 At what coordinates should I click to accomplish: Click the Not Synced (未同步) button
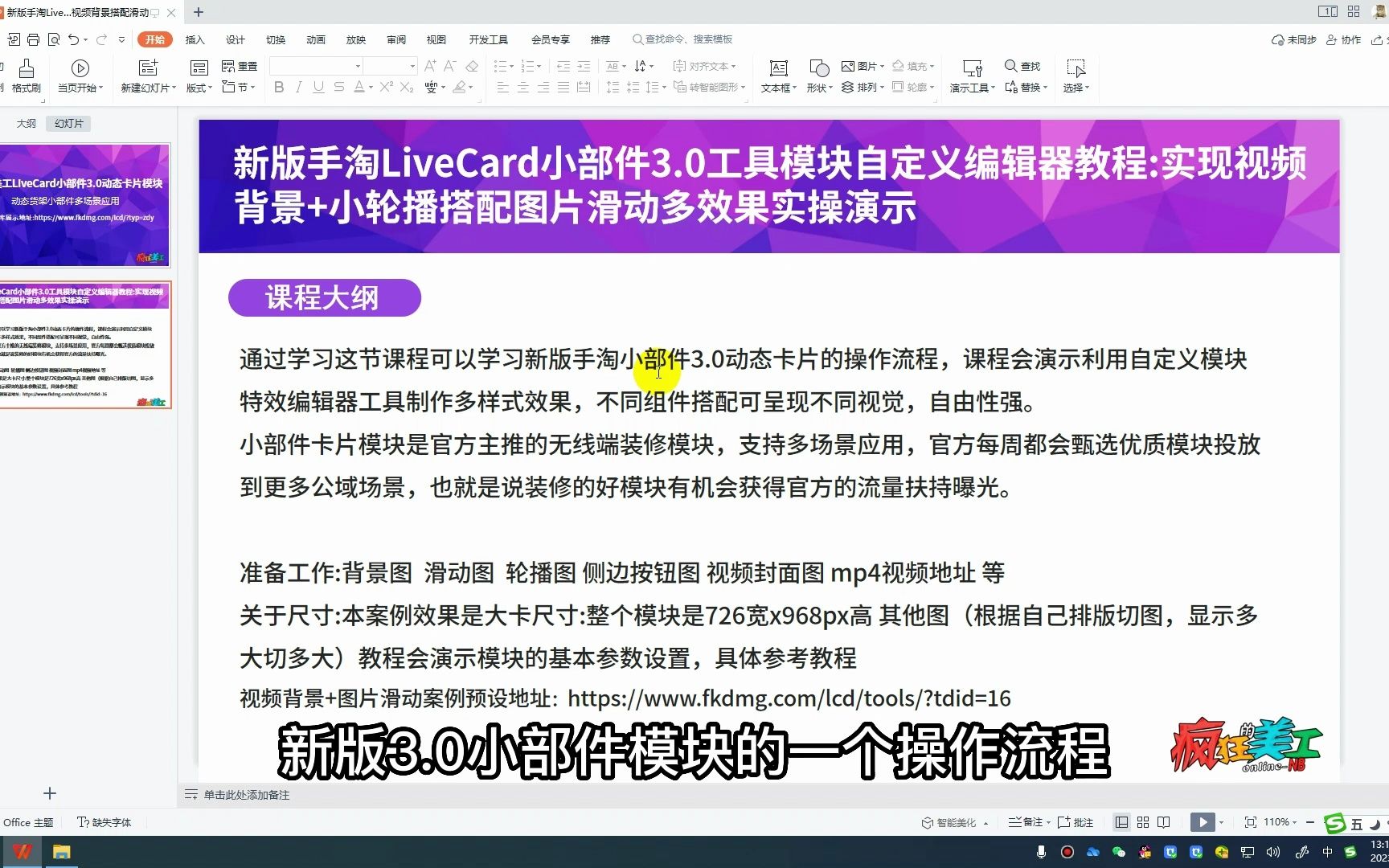pyautogui.click(x=1294, y=39)
